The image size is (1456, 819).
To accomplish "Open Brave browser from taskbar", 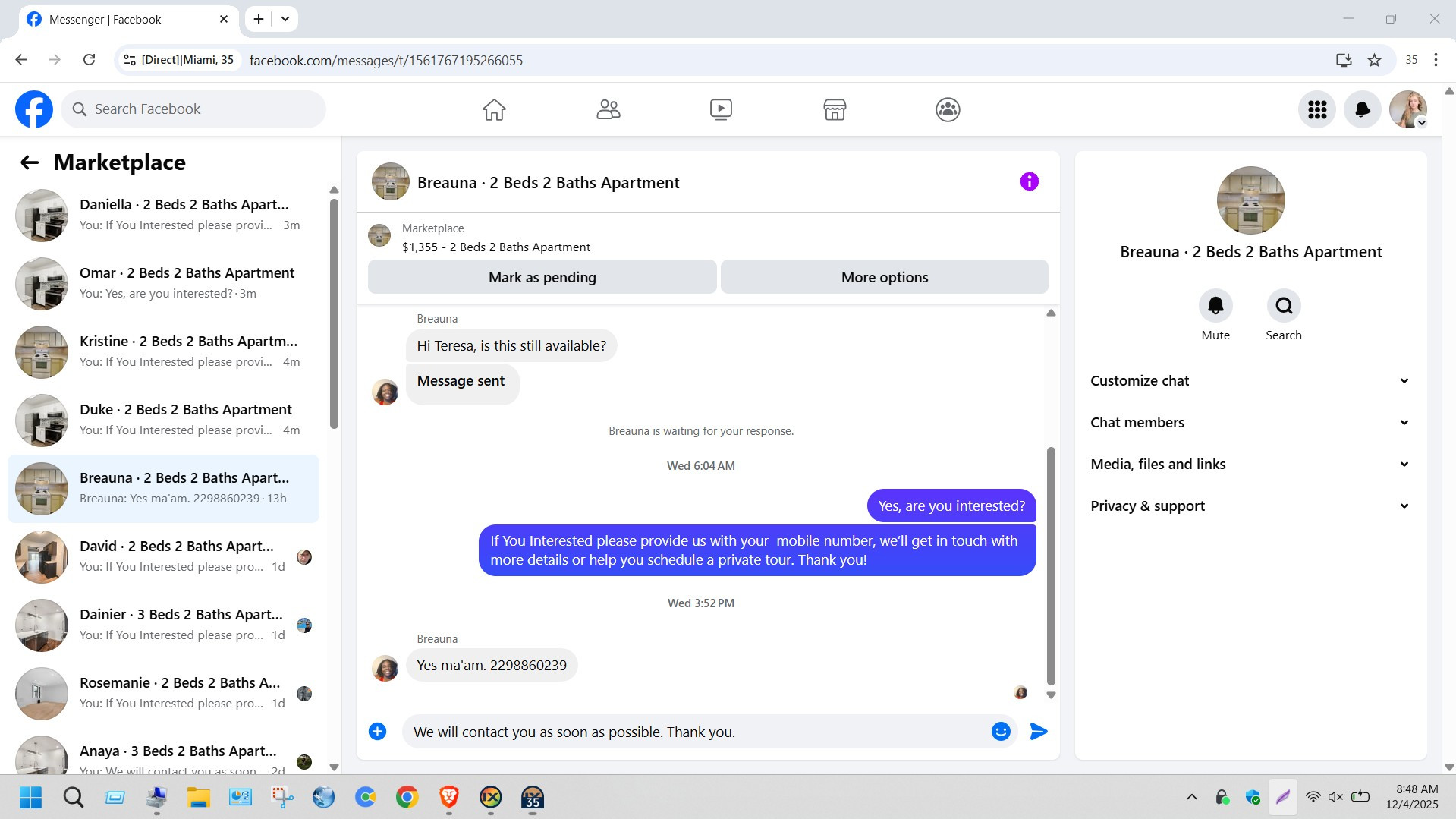I will click(x=448, y=797).
